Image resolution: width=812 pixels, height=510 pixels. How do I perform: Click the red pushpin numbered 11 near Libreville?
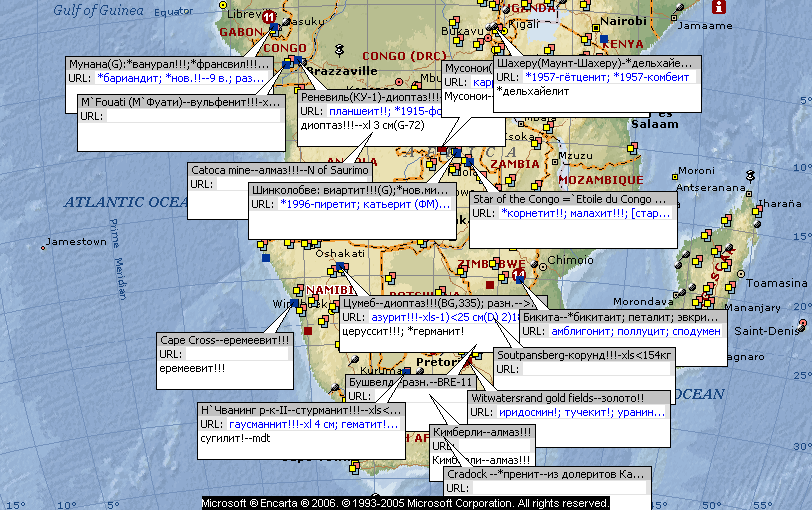(268, 17)
